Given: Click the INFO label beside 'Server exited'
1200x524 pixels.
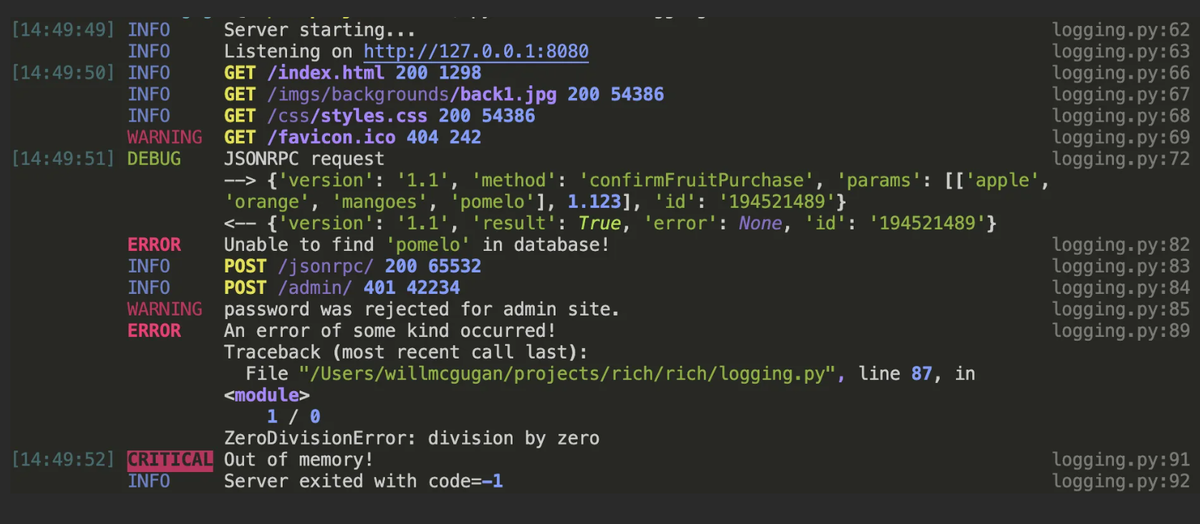Looking at the screenshot, I should pyautogui.click(x=149, y=481).
